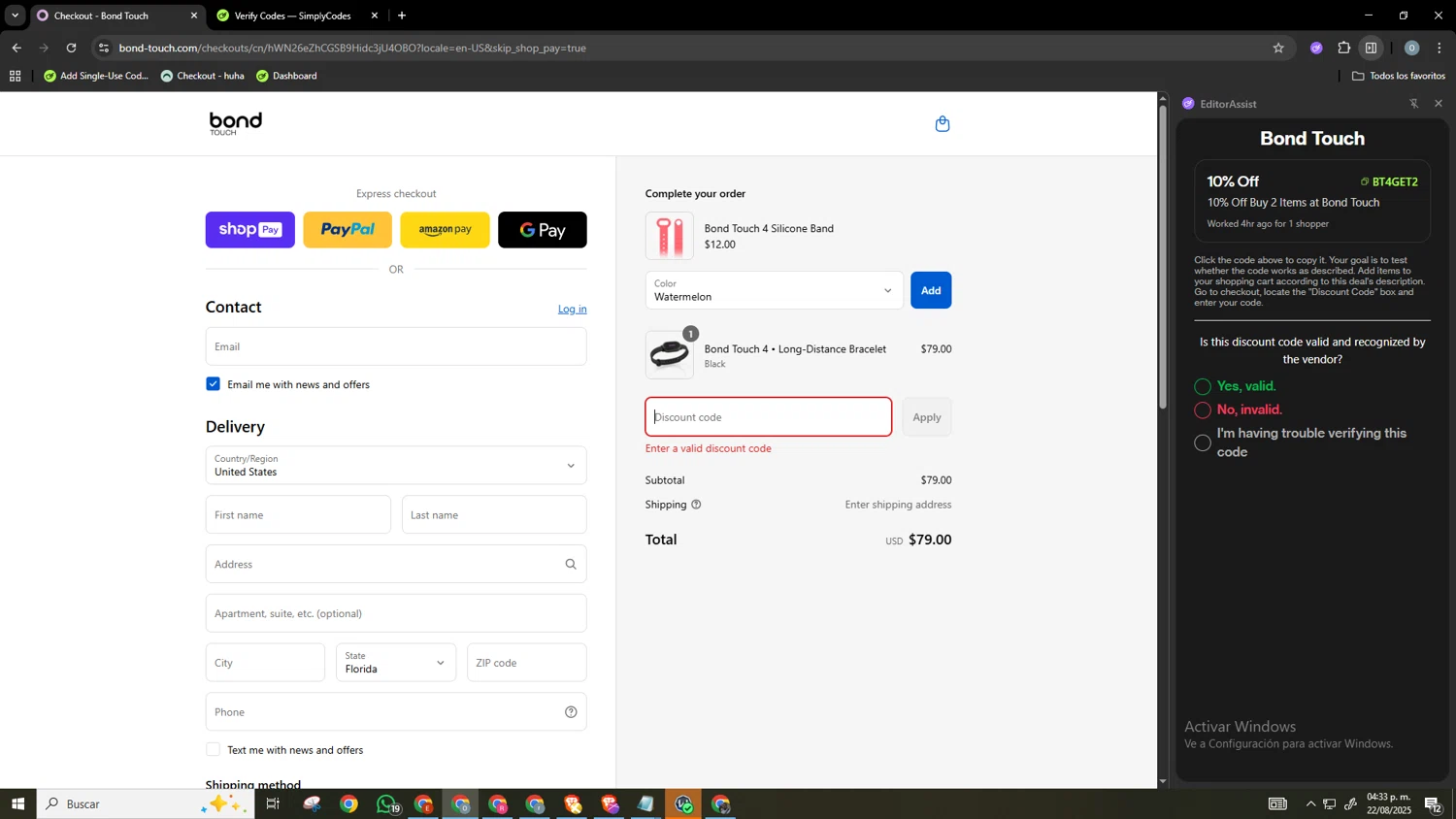This screenshot has height=819, width=1456.
Task: Toggle the browser side panel icon
Action: coord(1372,48)
